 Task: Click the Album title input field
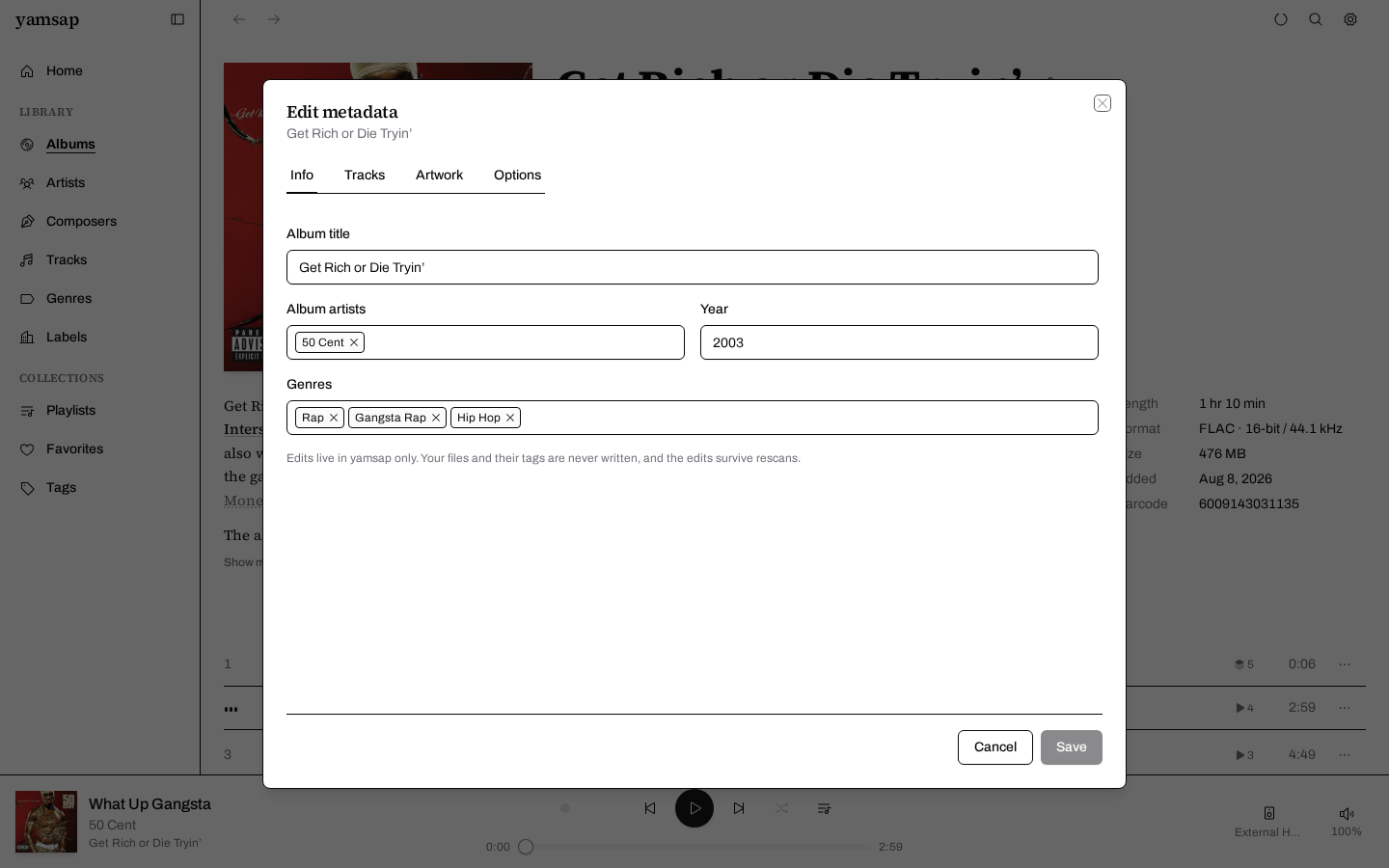693,267
